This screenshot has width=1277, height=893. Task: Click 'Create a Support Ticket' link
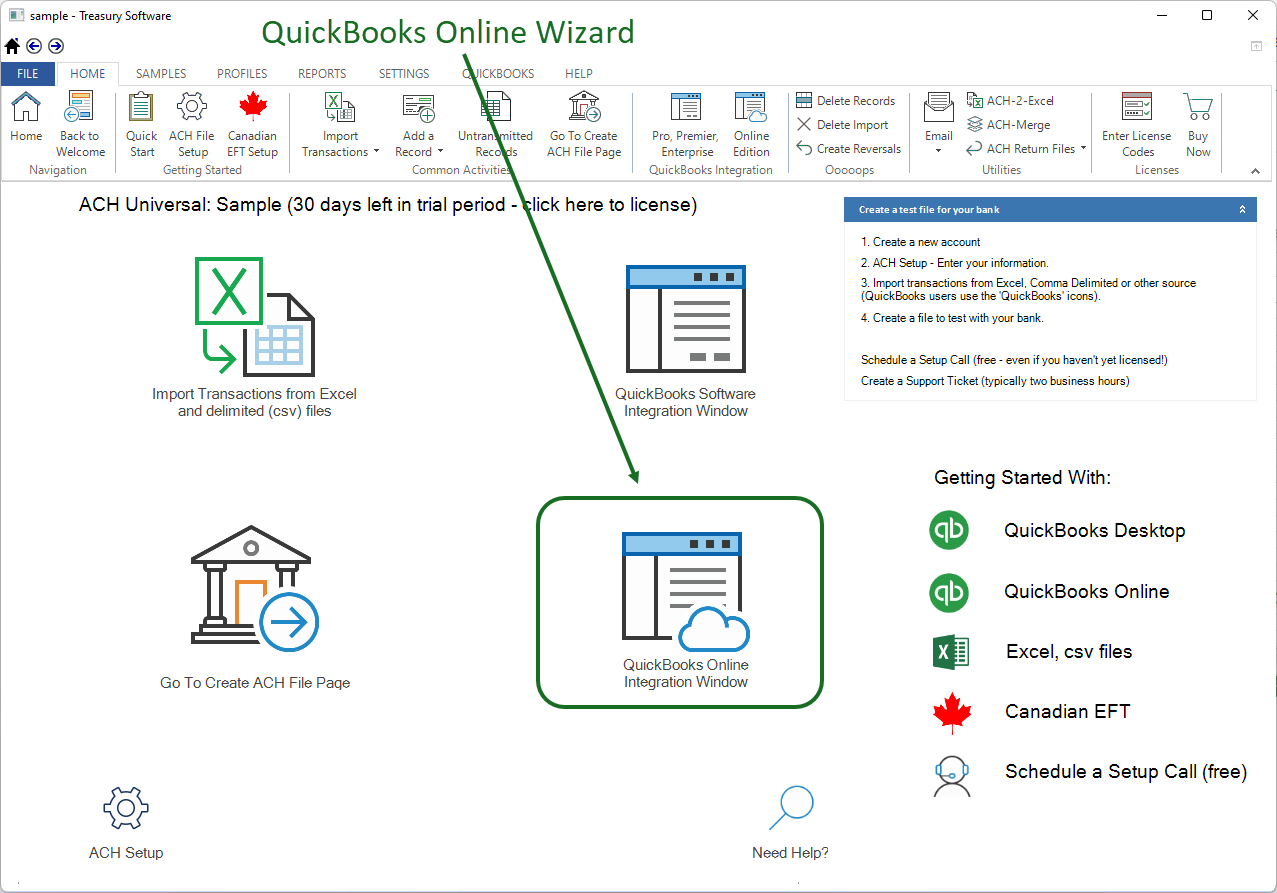(x=995, y=381)
